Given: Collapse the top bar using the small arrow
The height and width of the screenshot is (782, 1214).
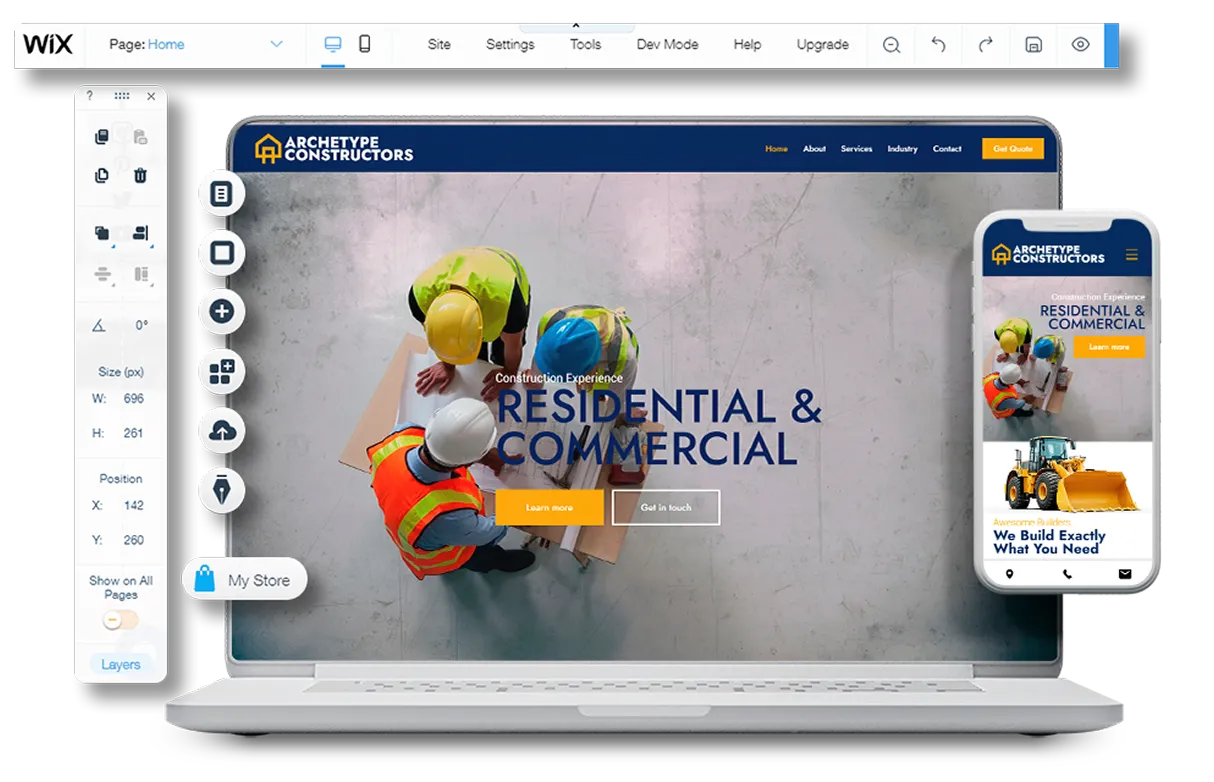Looking at the screenshot, I should (575, 25).
